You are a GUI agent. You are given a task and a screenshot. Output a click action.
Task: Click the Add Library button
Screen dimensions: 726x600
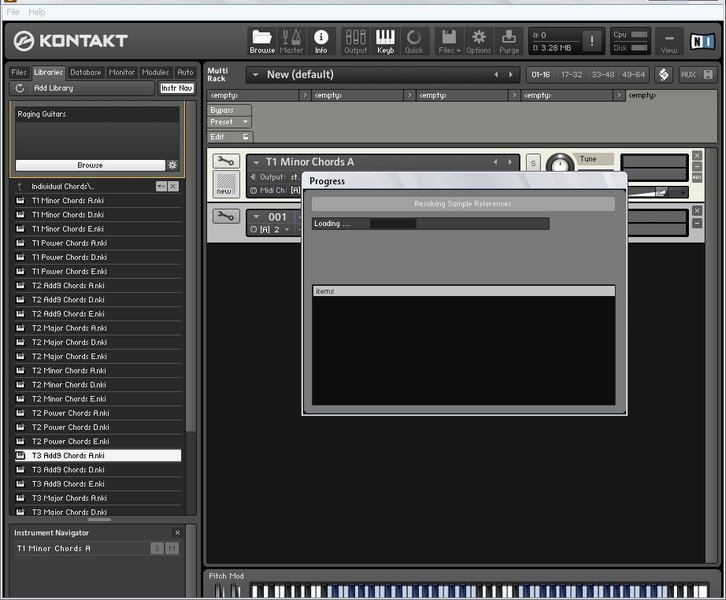(x=53, y=88)
